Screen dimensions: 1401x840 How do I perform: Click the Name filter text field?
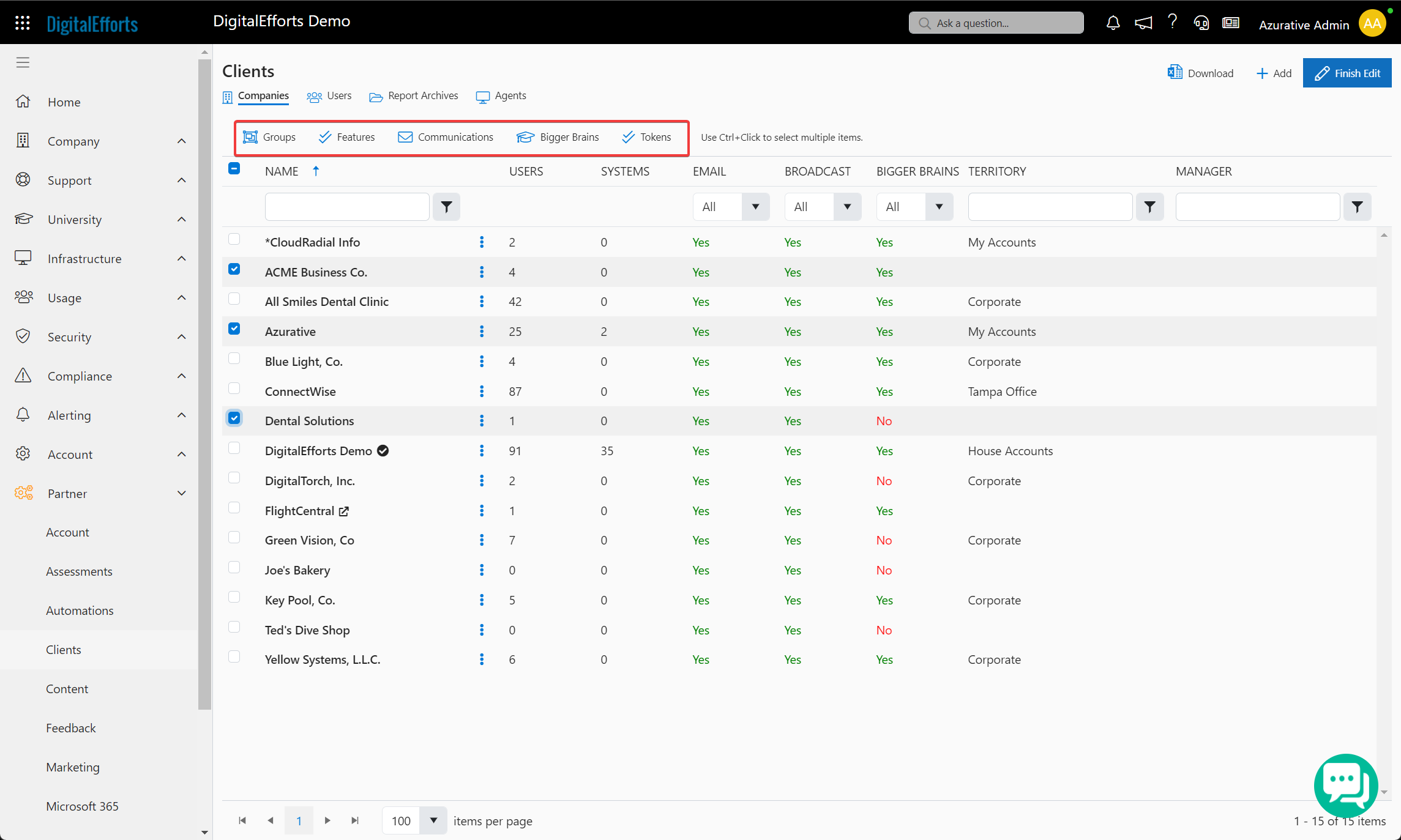coord(347,207)
